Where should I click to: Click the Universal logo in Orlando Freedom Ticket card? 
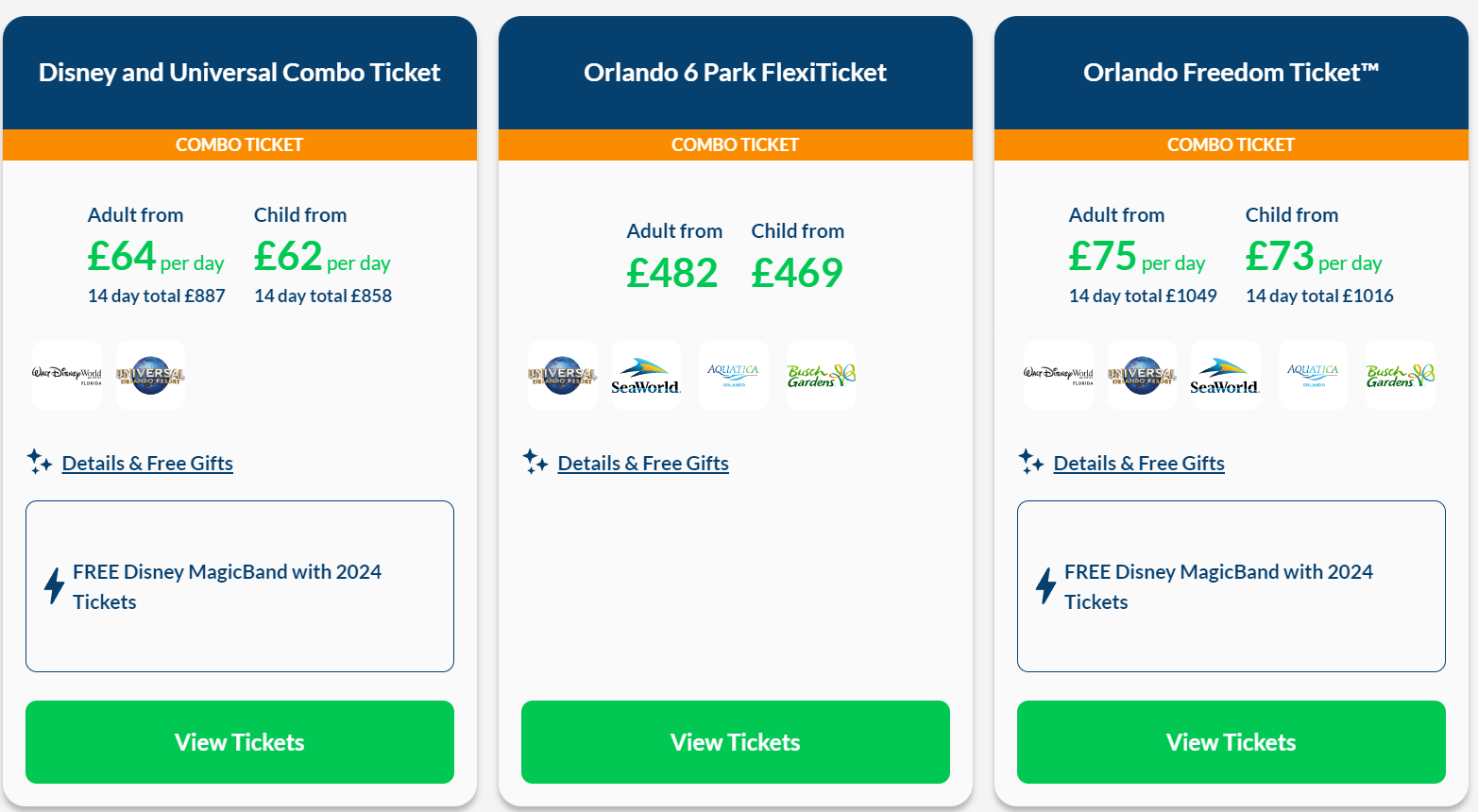pos(1142,375)
